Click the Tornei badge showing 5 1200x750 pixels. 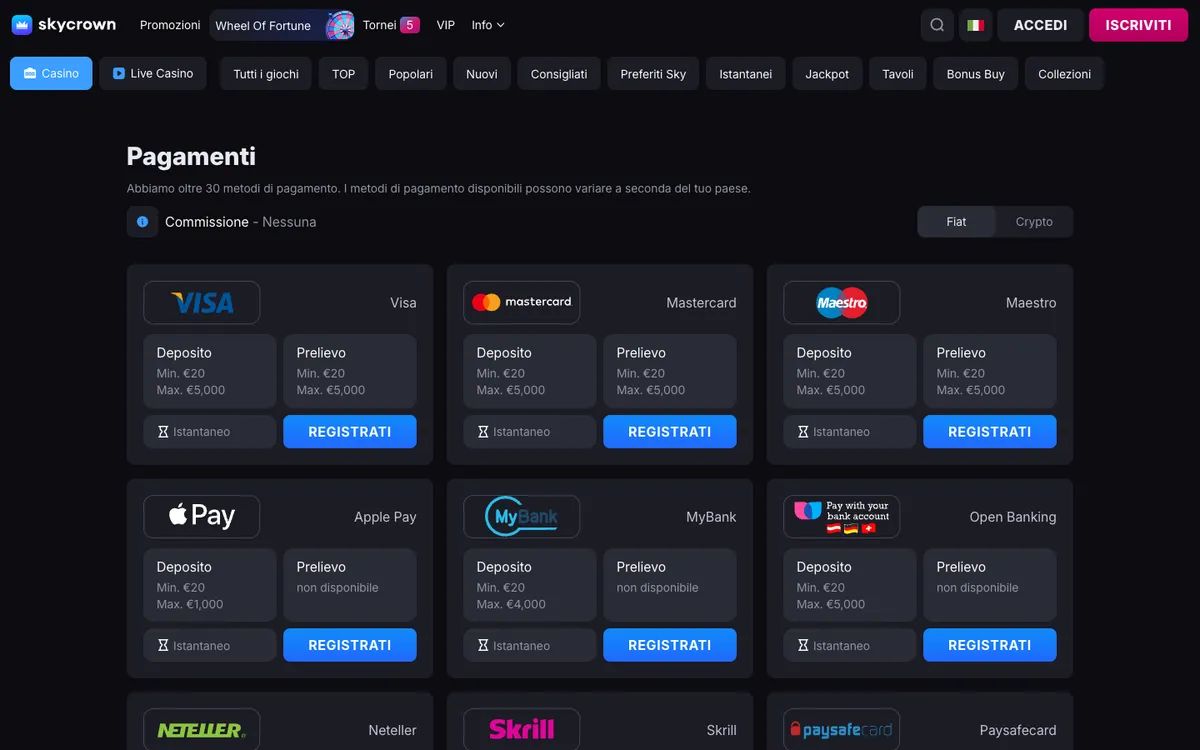point(410,25)
